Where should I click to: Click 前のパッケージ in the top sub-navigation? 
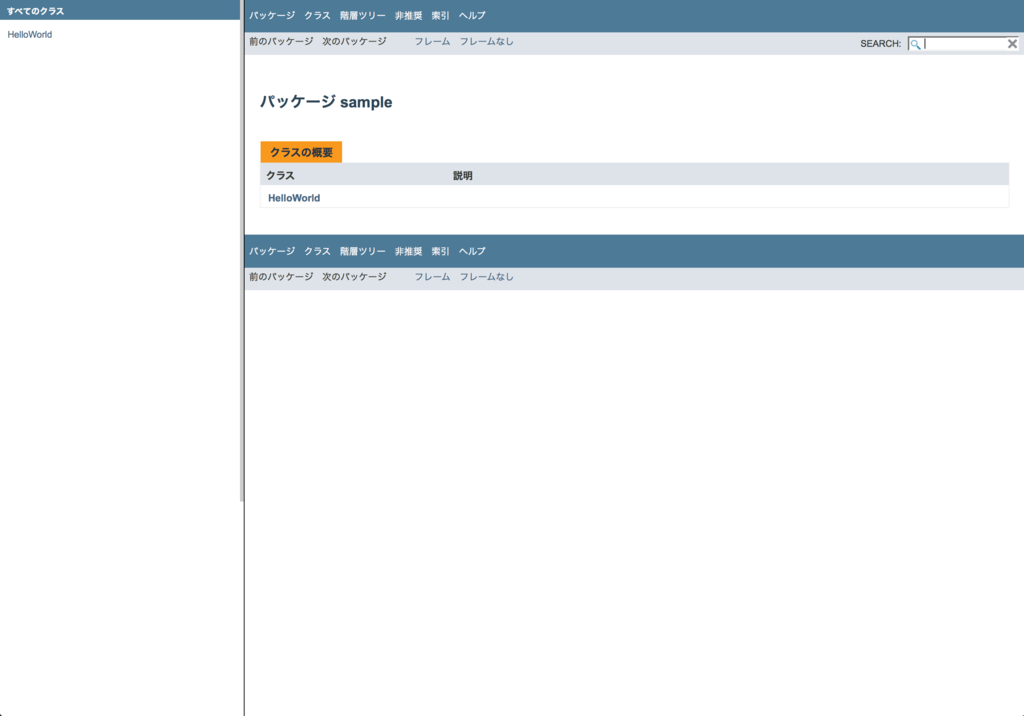coord(281,41)
